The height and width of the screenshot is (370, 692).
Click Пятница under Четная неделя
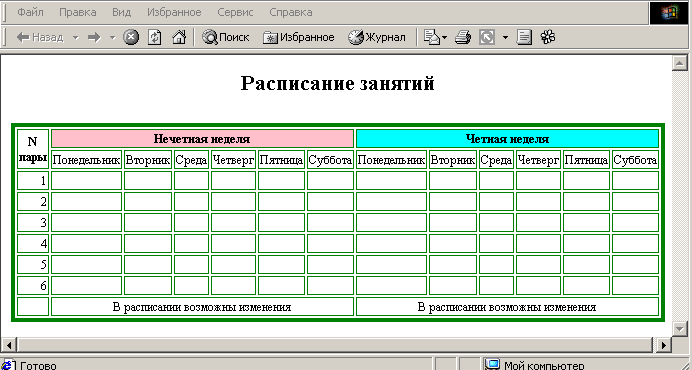click(x=586, y=160)
